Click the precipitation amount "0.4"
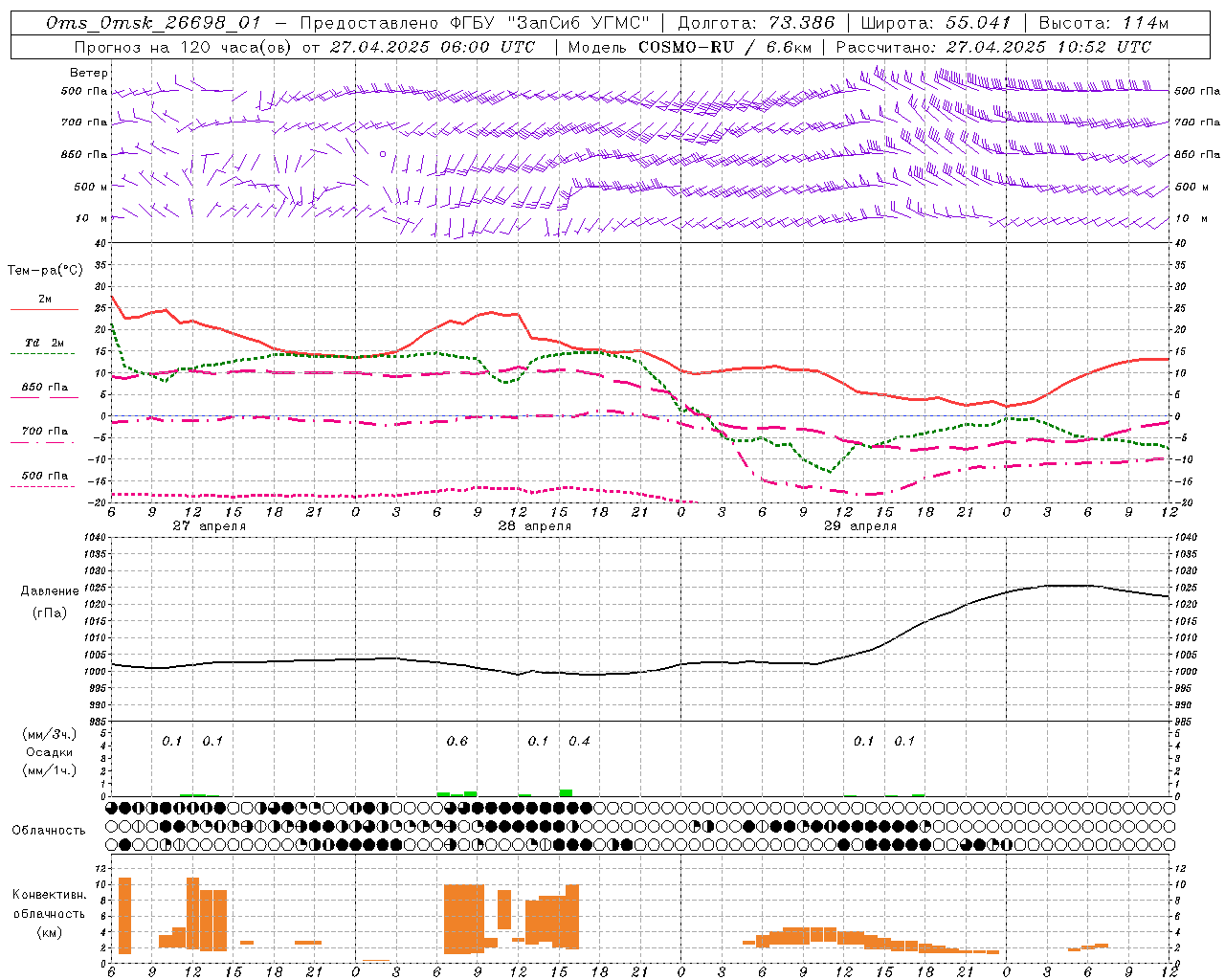The width and height of the screenshot is (1225, 980). [x=579, y=742]
